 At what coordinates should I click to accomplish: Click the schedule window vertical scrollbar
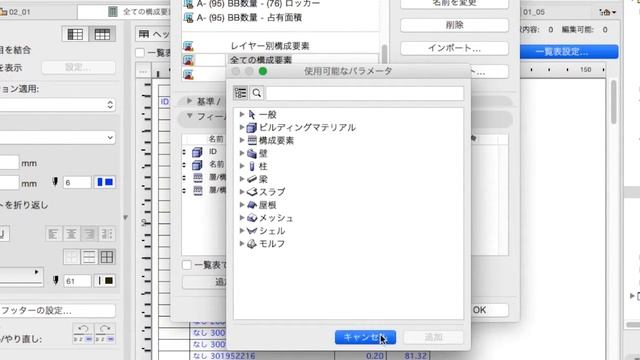click(613, 102)
